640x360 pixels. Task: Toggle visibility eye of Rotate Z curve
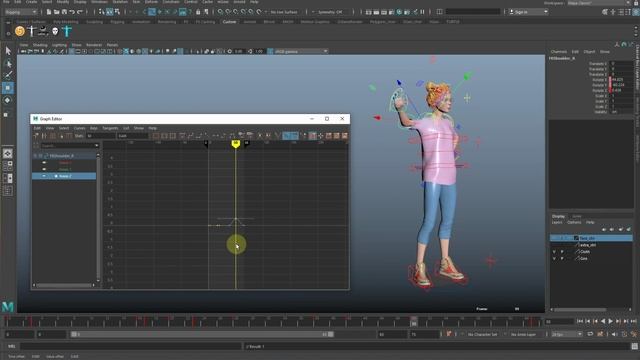[x=44, y=176]
